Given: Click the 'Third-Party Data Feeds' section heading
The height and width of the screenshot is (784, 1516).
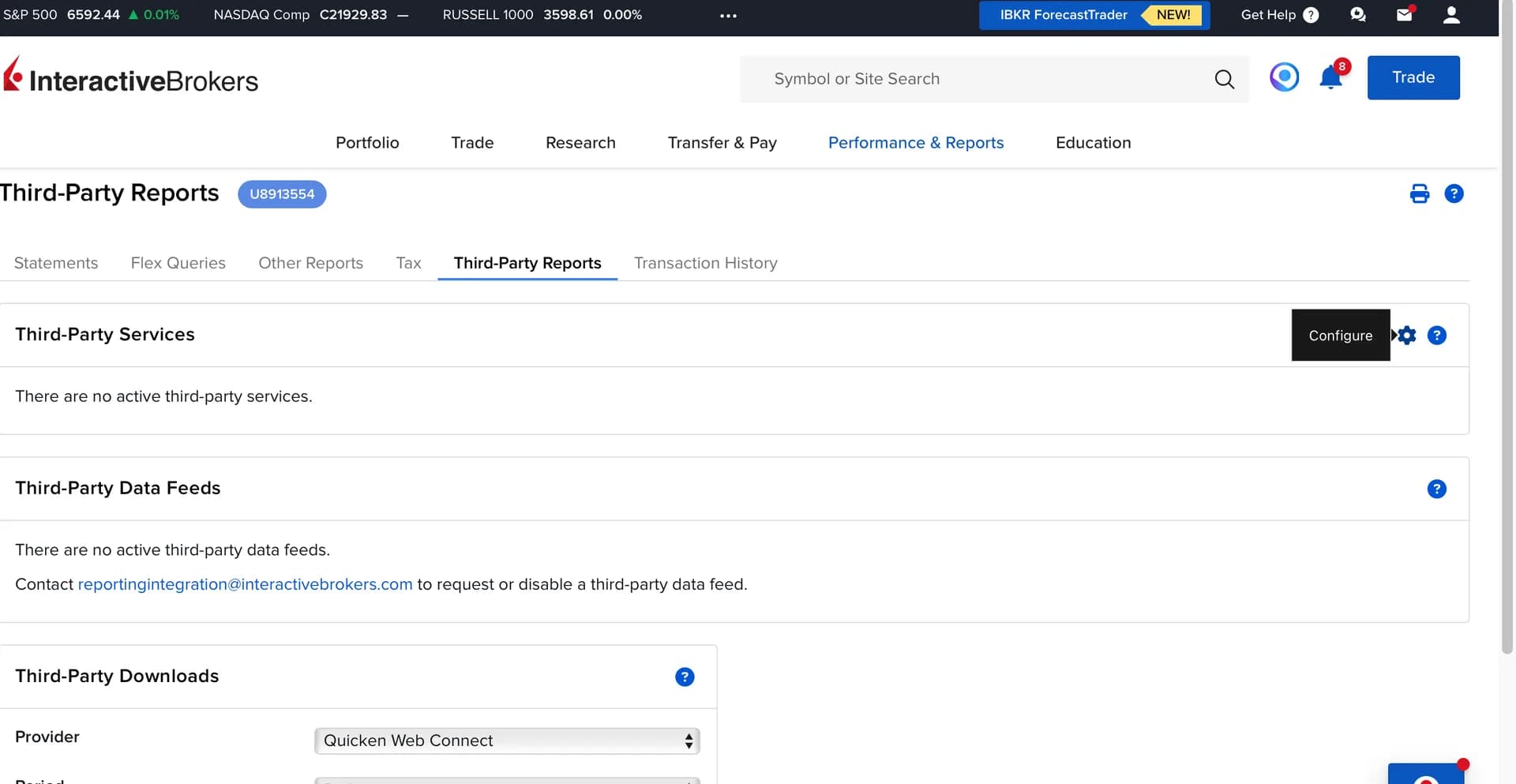Looking at the screenshot, I should 118,488.
